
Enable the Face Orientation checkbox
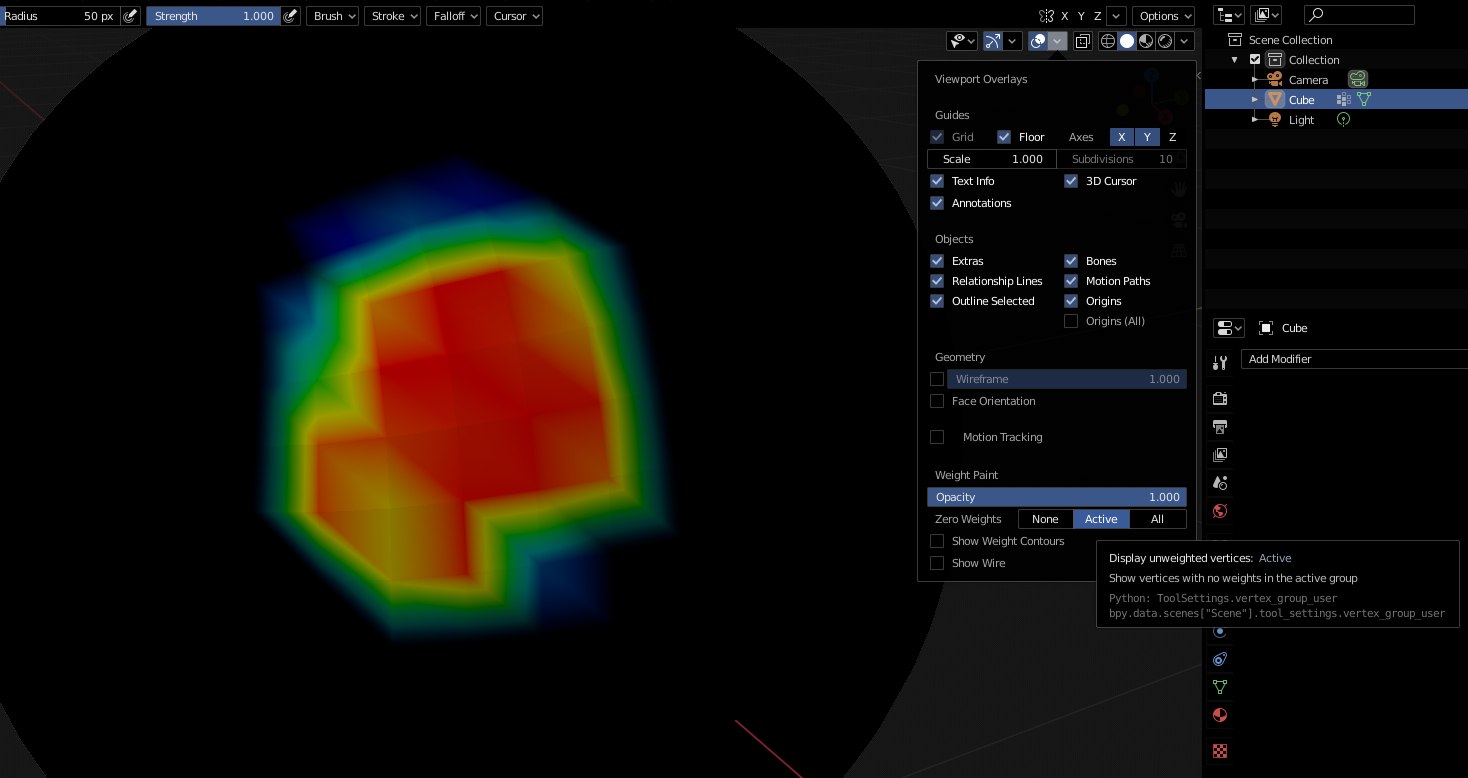(x=937, y=401)
